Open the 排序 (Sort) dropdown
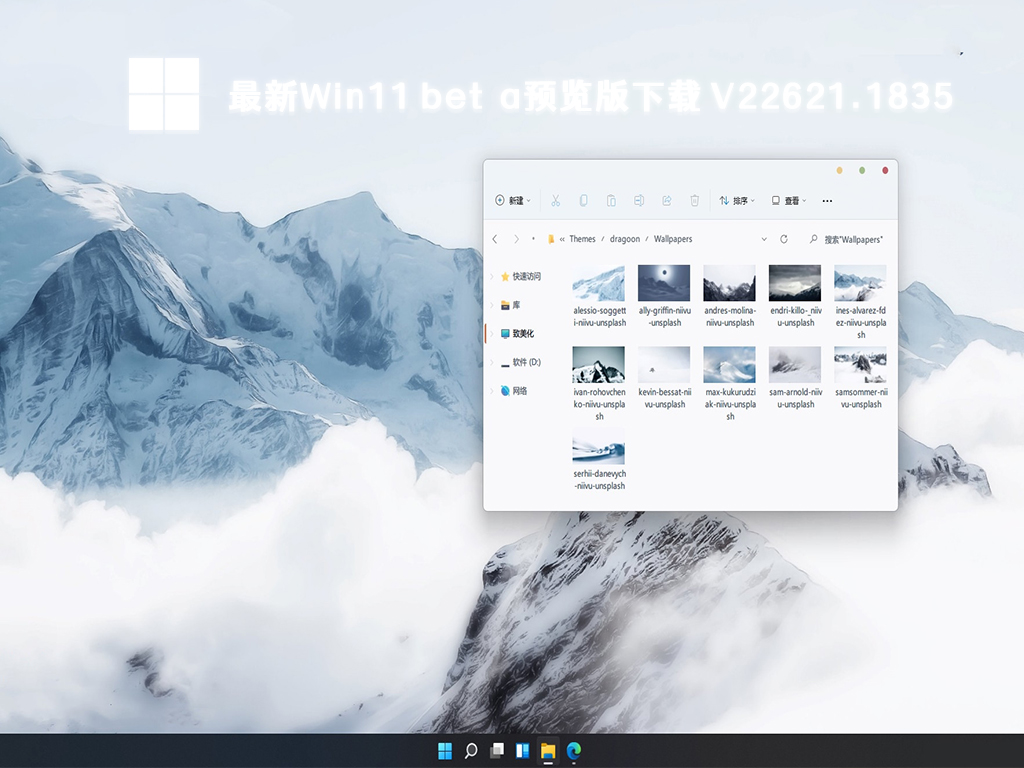The image size is (1024, 768). click(735, 200)
